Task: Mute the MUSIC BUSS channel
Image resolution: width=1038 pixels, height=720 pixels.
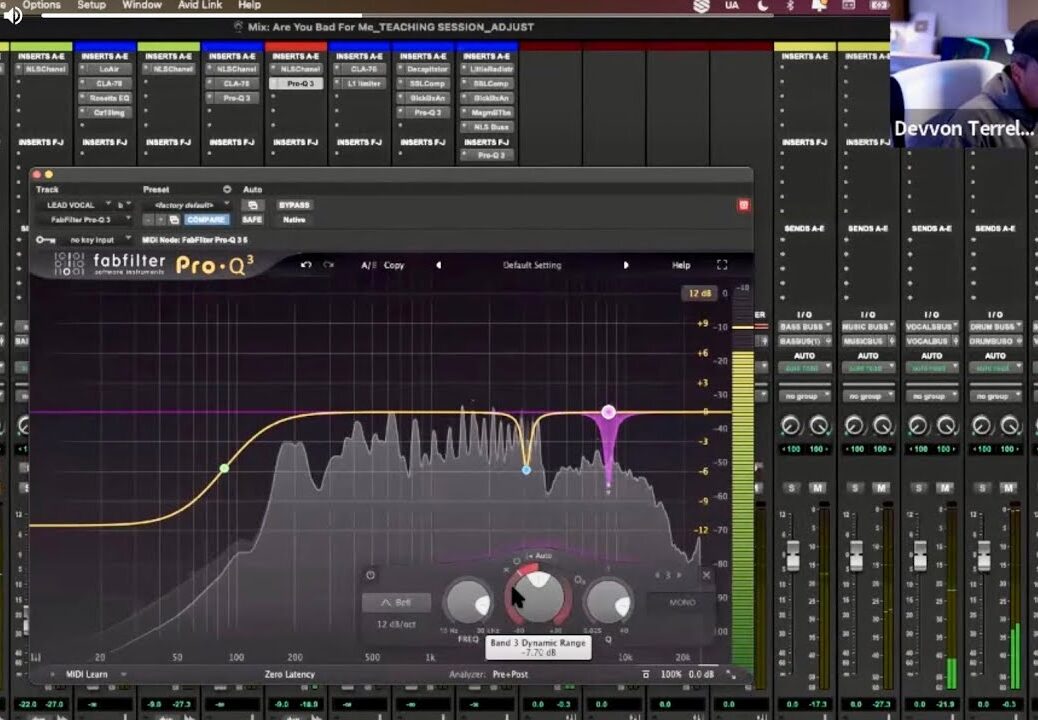Action: click(x=881, y=488)
